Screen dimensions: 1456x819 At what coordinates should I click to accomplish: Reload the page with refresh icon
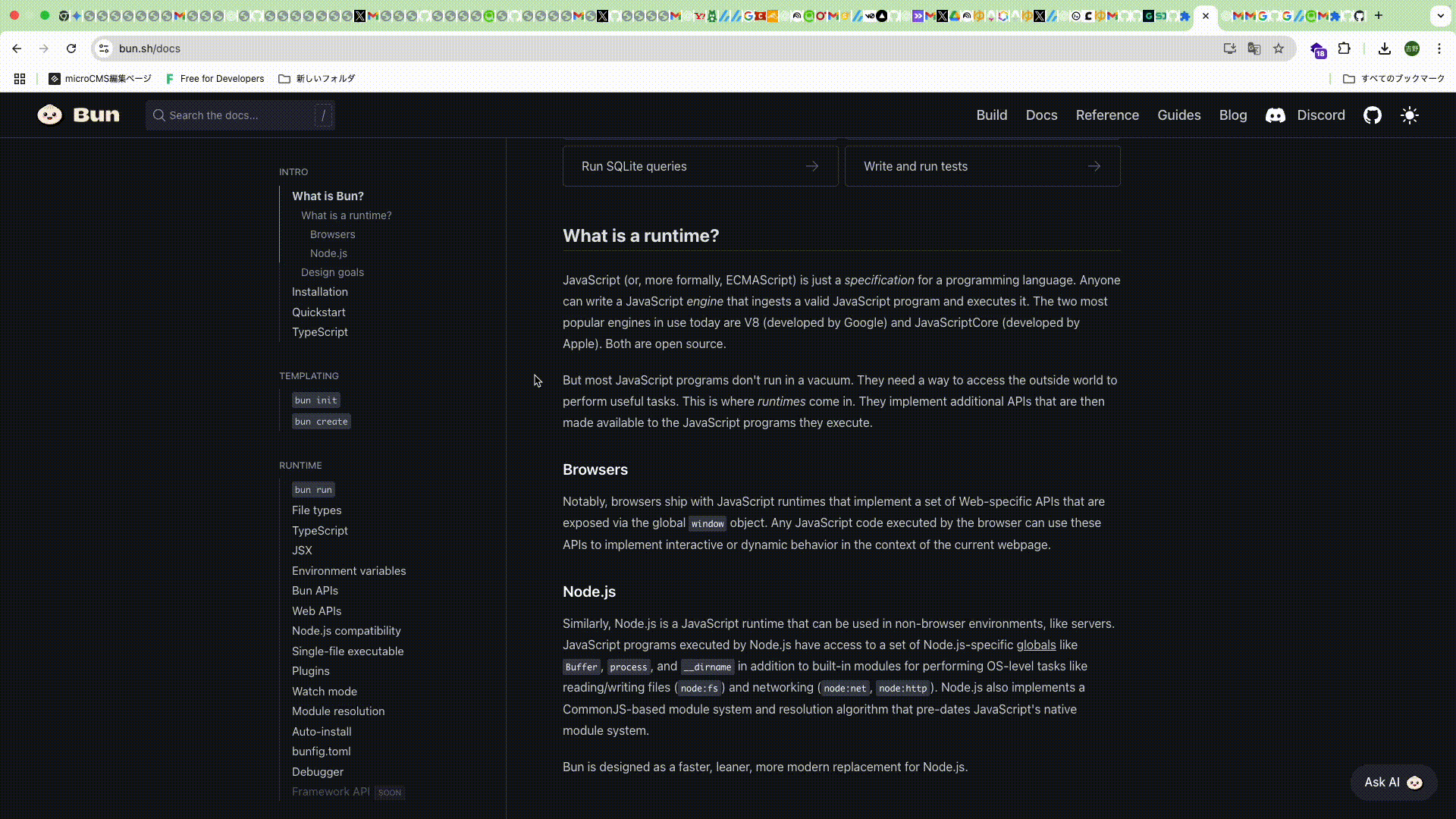(71, 49)
